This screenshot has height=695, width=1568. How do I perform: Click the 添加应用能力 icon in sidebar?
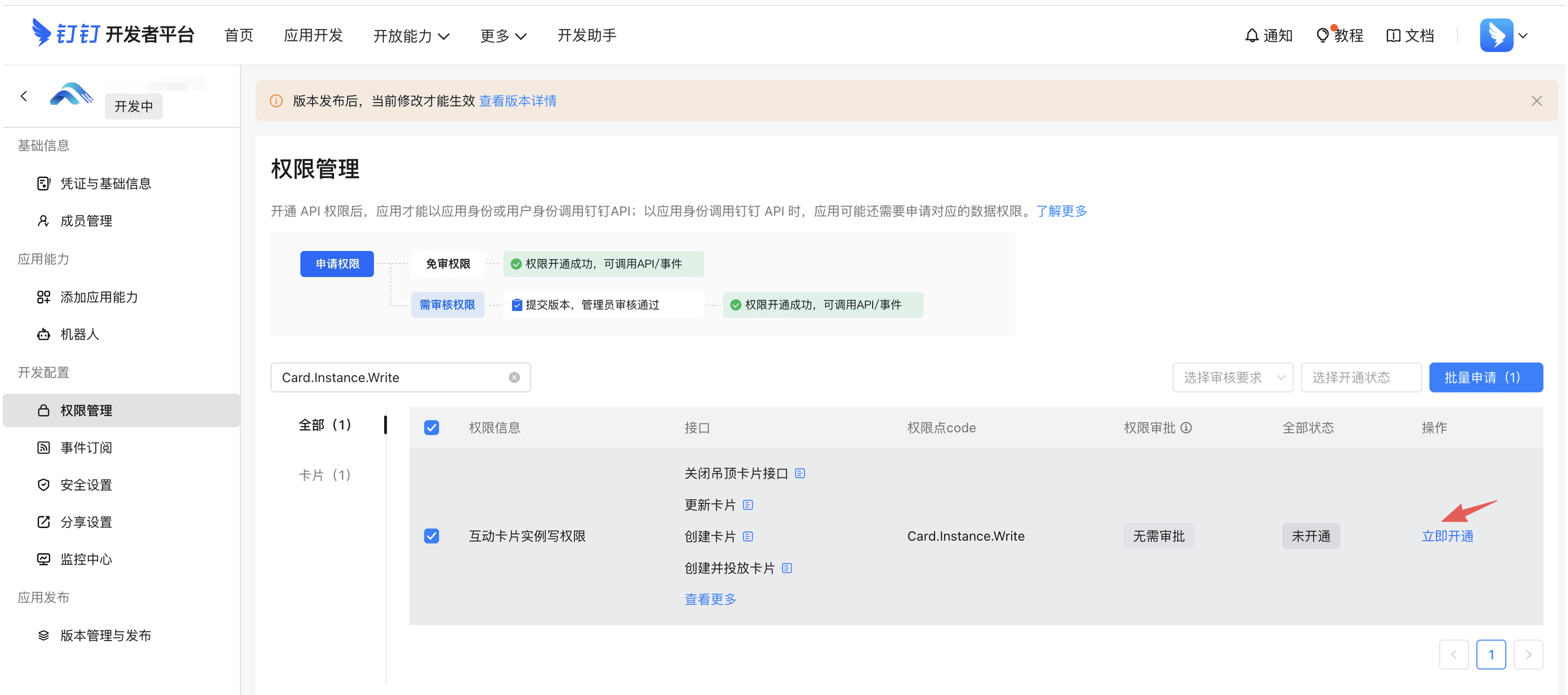coord(43,297)
